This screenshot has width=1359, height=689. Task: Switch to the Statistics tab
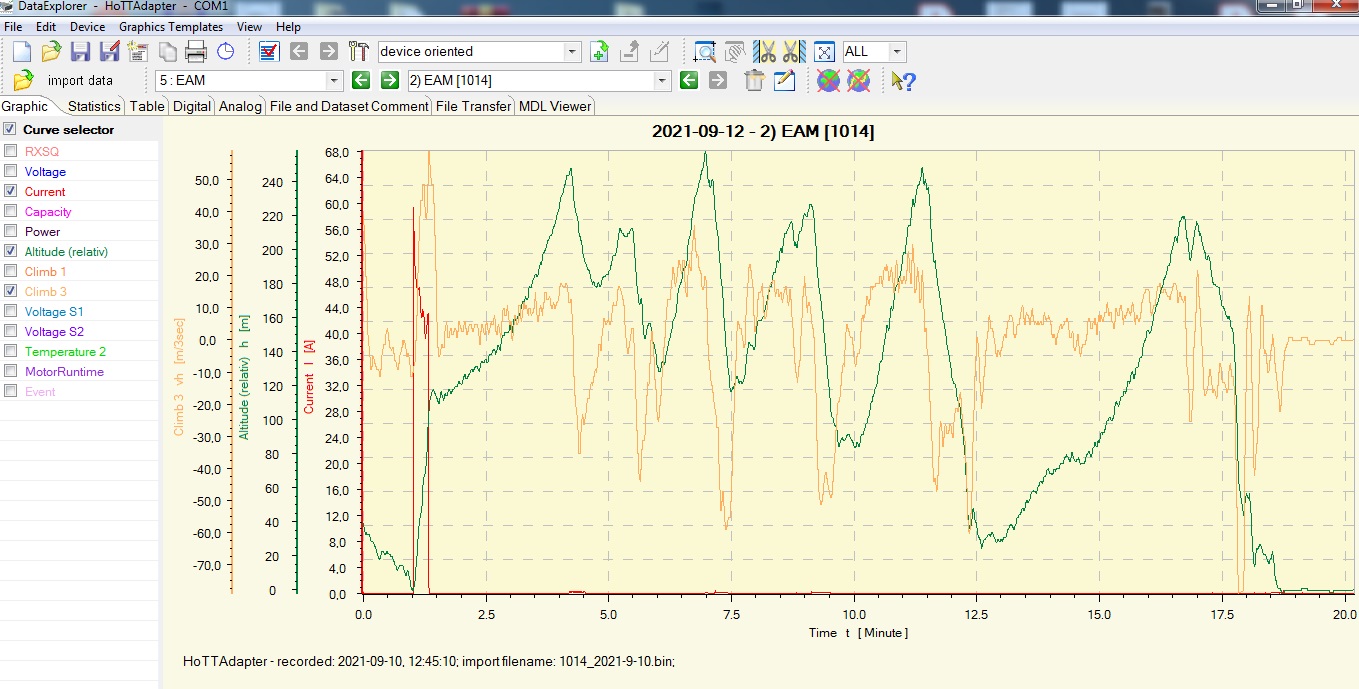(x=94, y=106)
